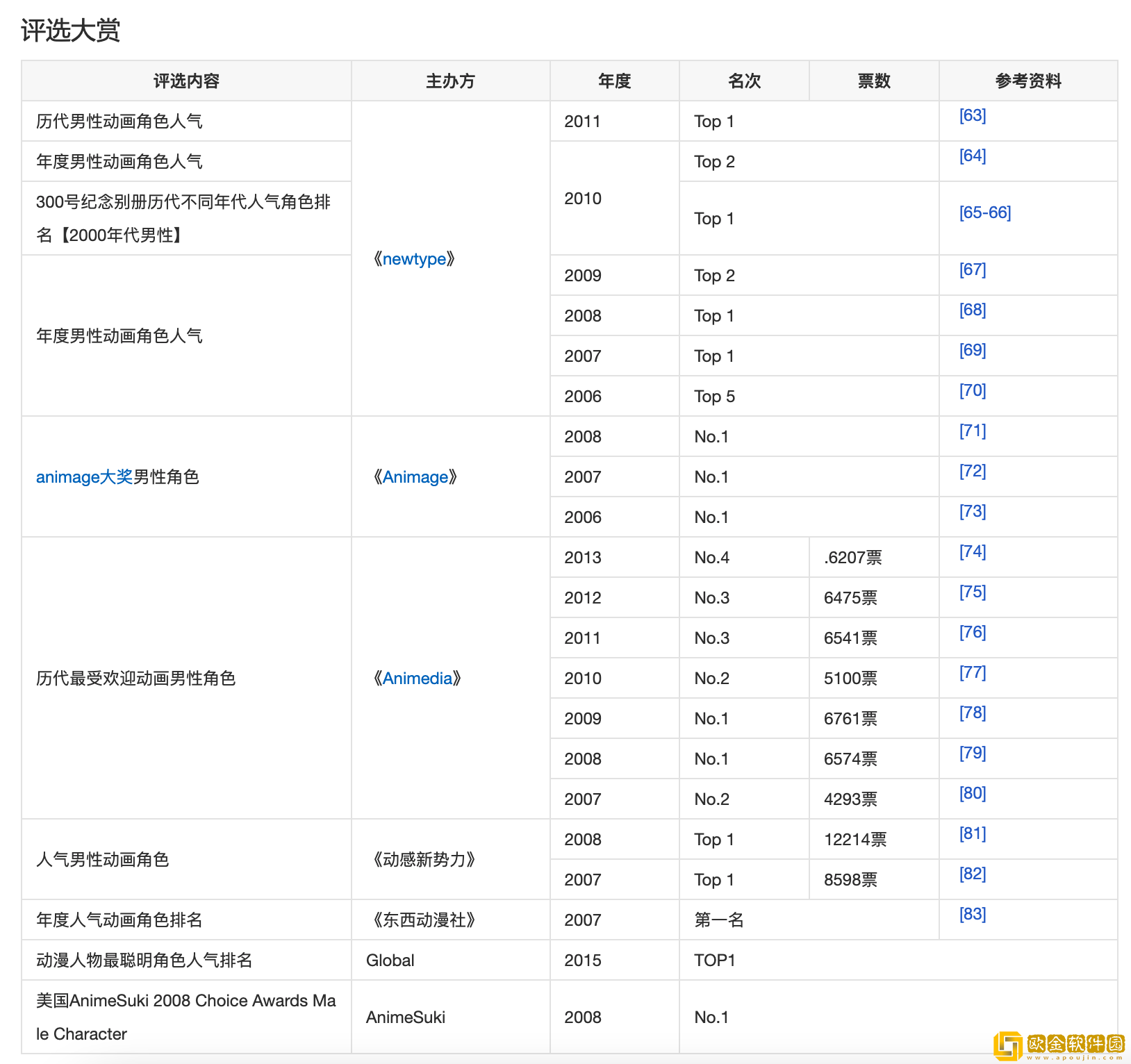
Task: Open reference [75] for 2012 row
Action: [972, 592]
